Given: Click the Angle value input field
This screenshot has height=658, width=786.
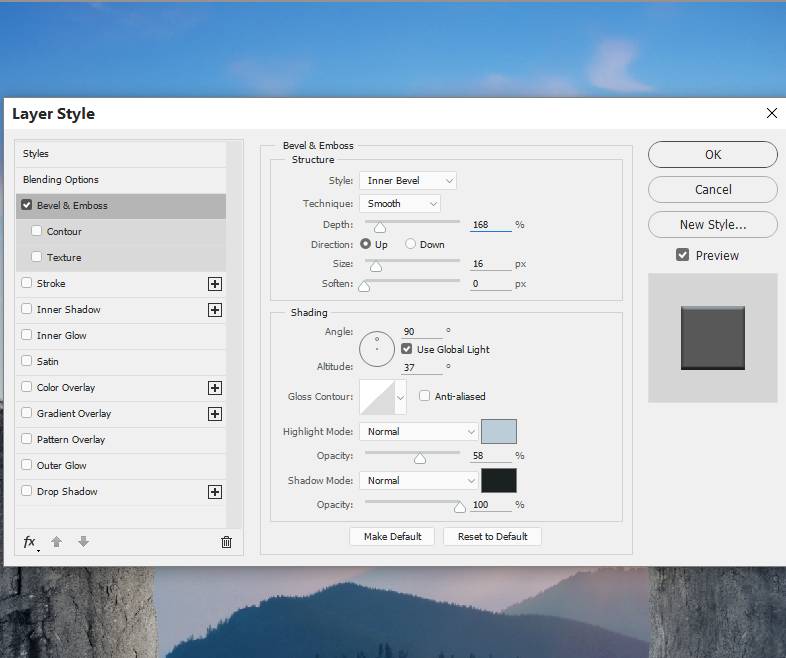Looking at the screenshot, I should click(x=422, y=331).
